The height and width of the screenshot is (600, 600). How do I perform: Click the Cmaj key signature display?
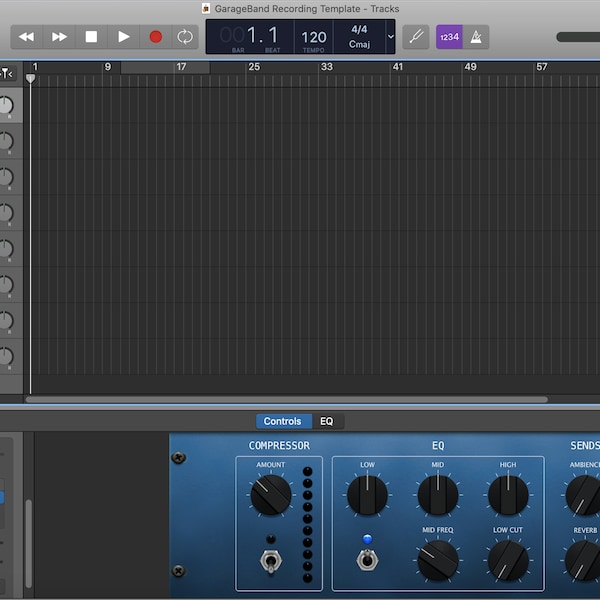(359, 44)
